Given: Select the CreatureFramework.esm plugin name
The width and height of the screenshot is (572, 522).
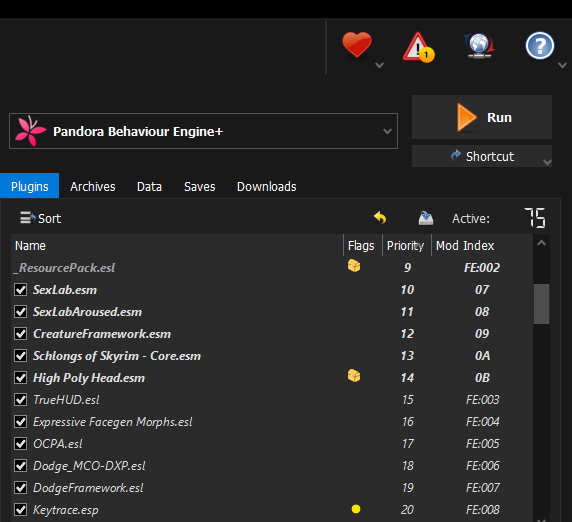Looking at the screenshot, I should coord(102,333).
